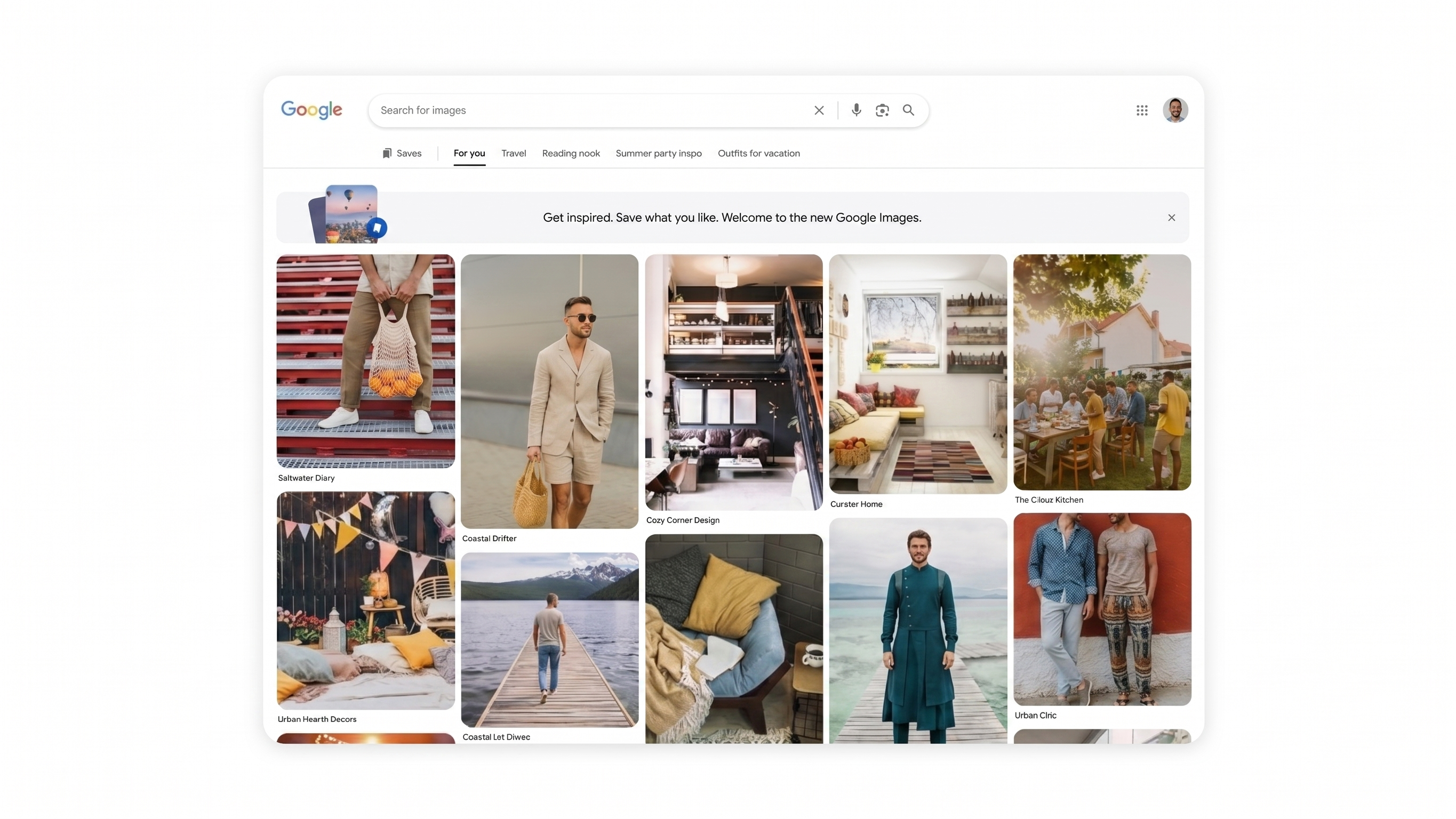
Task: Open the Coastal Drifter suit photo
Action: [x=549, y=391]
